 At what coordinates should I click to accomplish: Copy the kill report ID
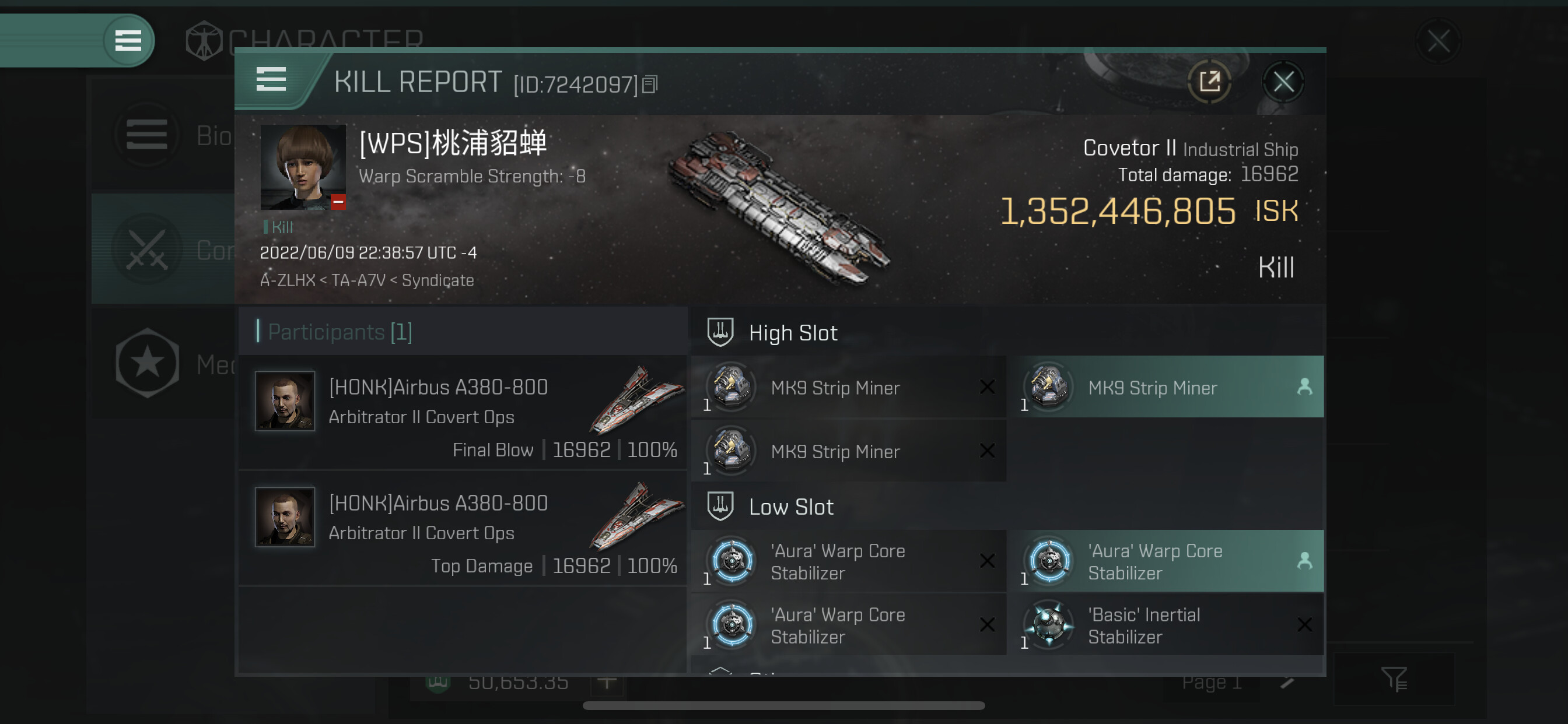click(x=650, y=85)
